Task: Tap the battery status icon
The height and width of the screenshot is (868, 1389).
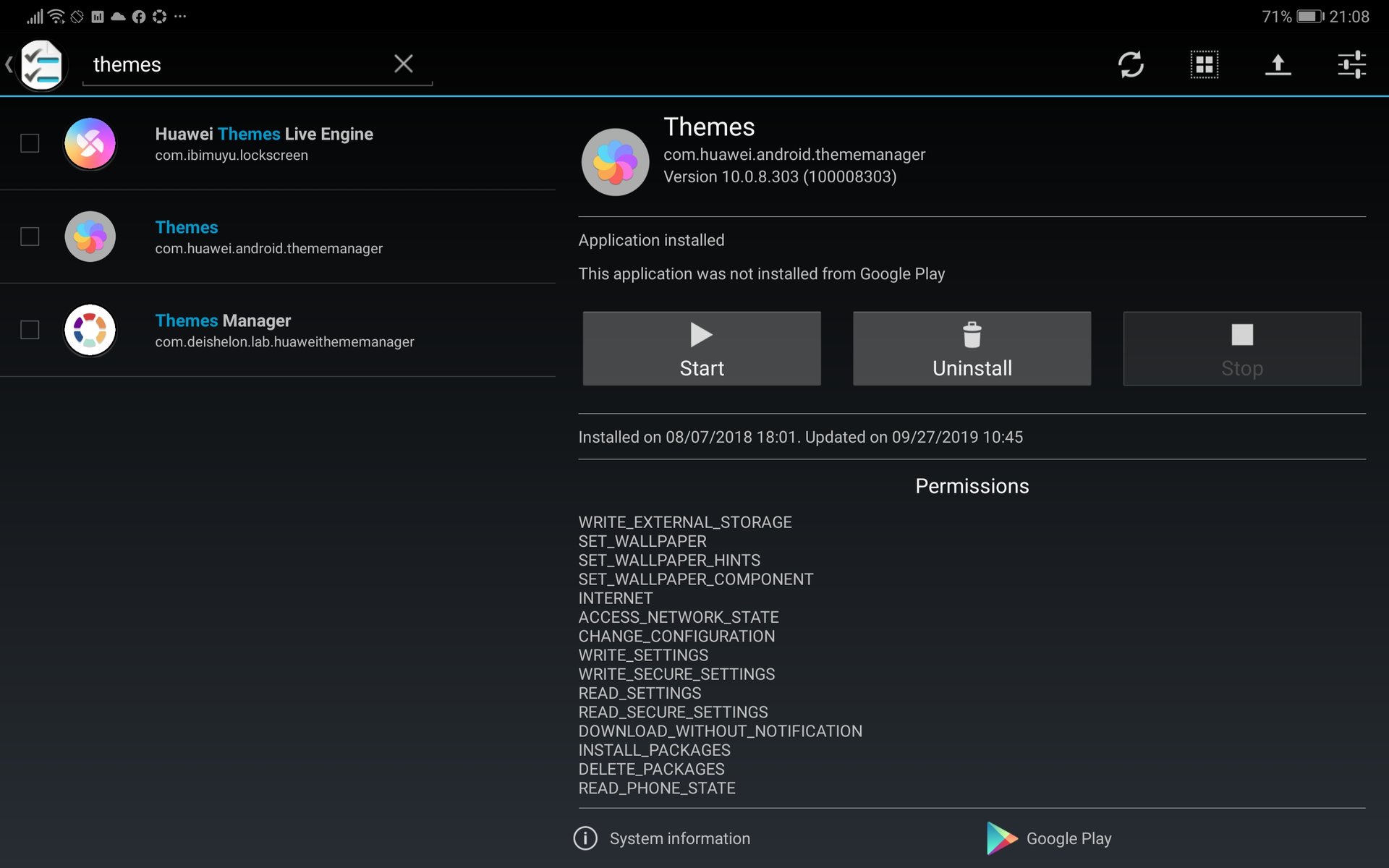Action: click(1310, 16)
